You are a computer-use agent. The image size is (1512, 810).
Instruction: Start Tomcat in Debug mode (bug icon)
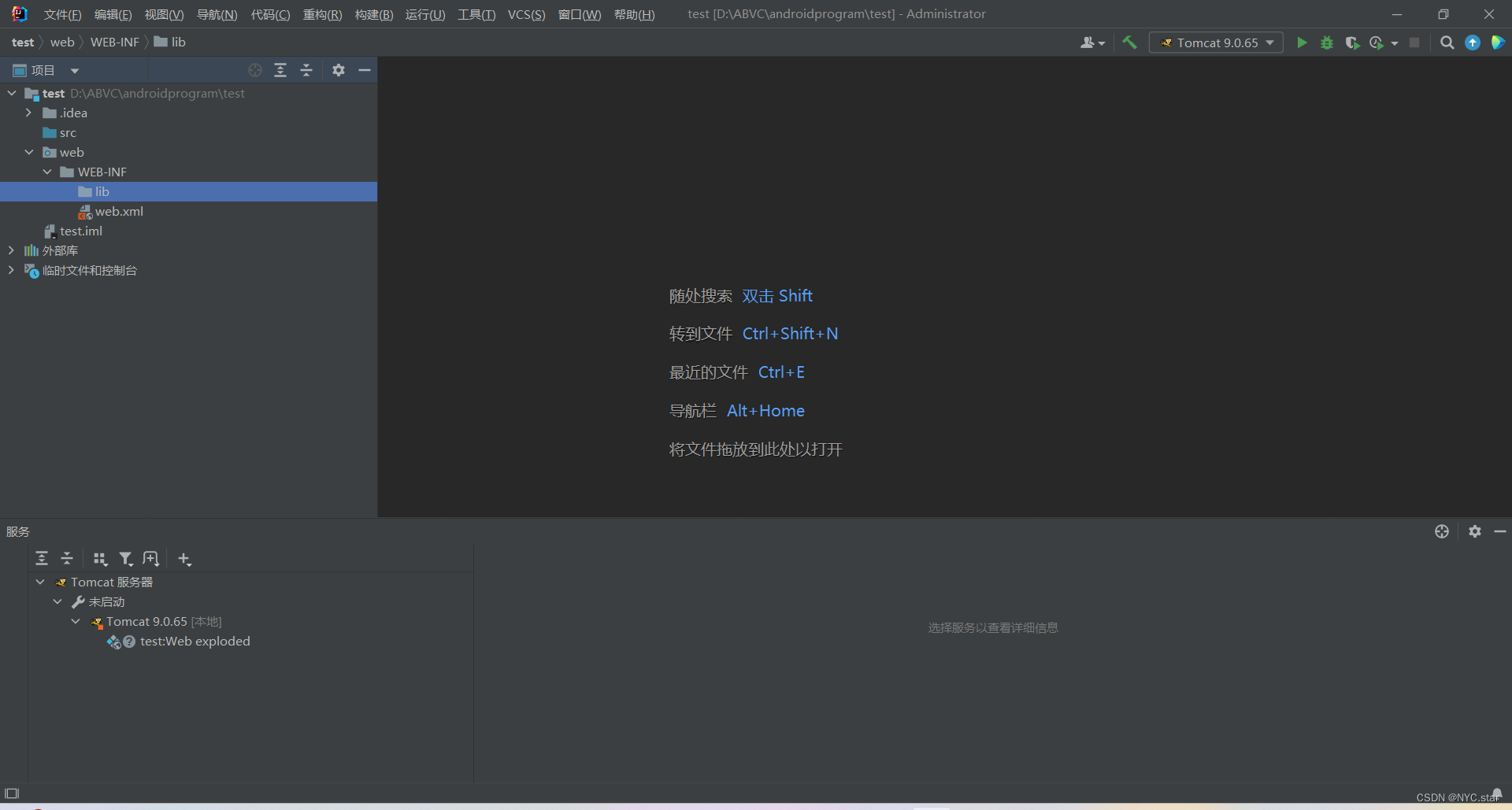[x=1328, y=43]
